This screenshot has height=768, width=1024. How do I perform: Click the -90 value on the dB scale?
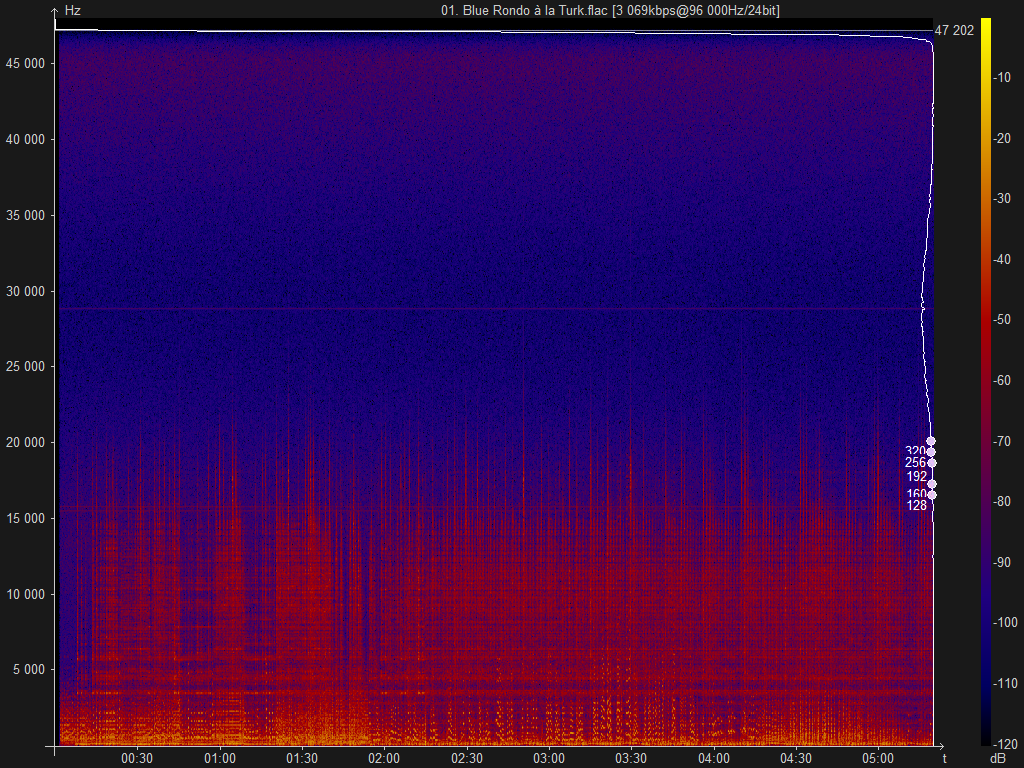point(1002,562)
